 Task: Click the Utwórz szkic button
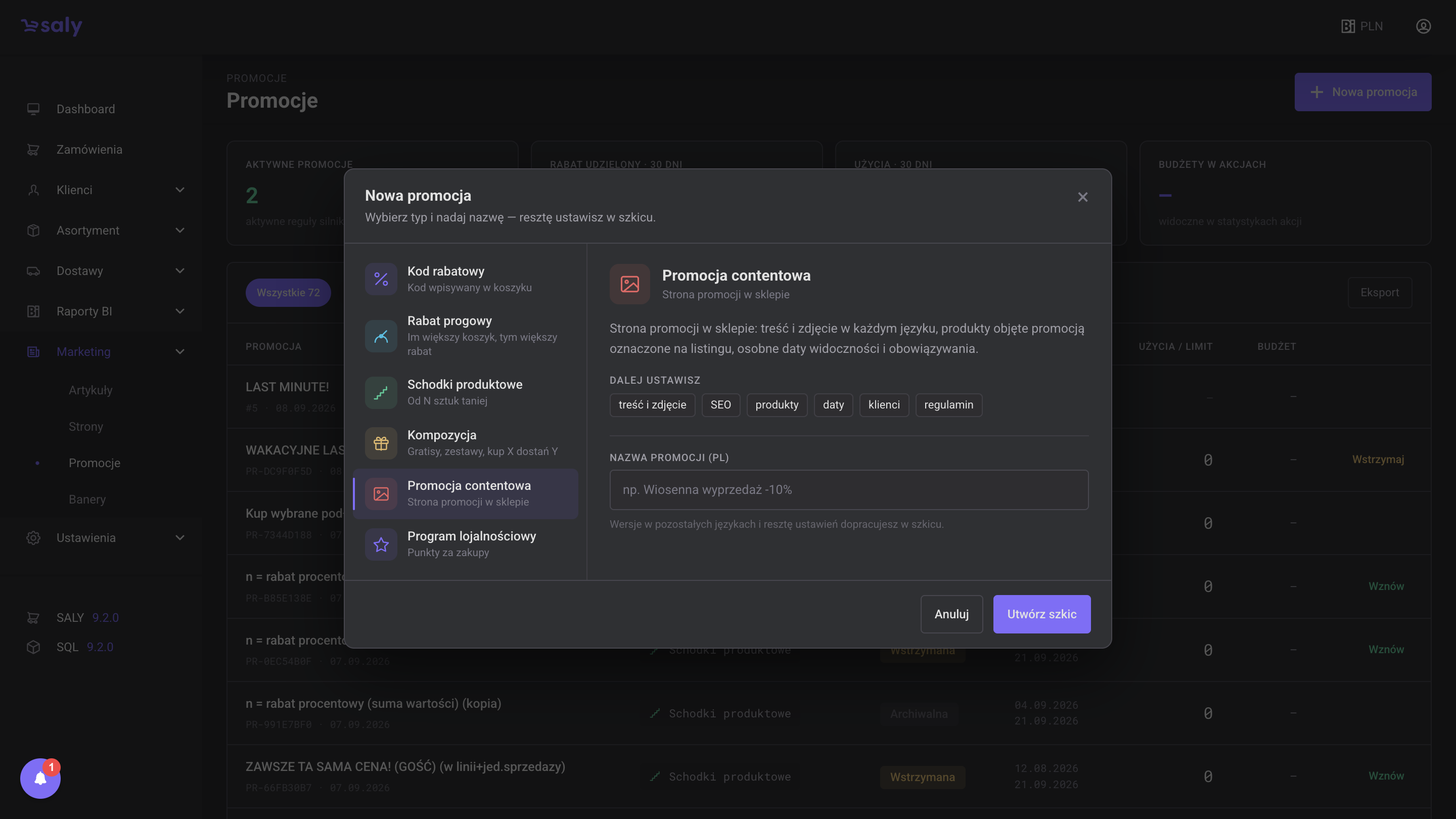point(1041,614)
